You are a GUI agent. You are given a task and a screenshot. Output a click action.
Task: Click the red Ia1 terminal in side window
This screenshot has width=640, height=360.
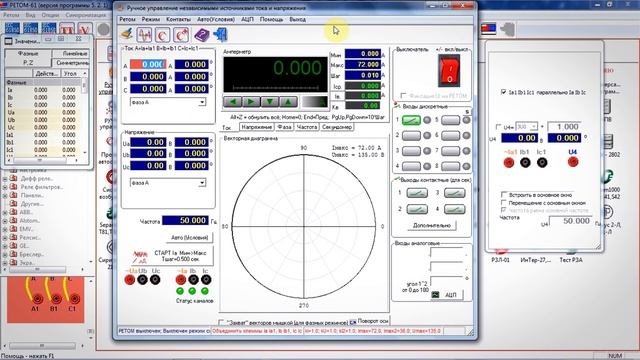pyautogui.click(x=509, y=162)
